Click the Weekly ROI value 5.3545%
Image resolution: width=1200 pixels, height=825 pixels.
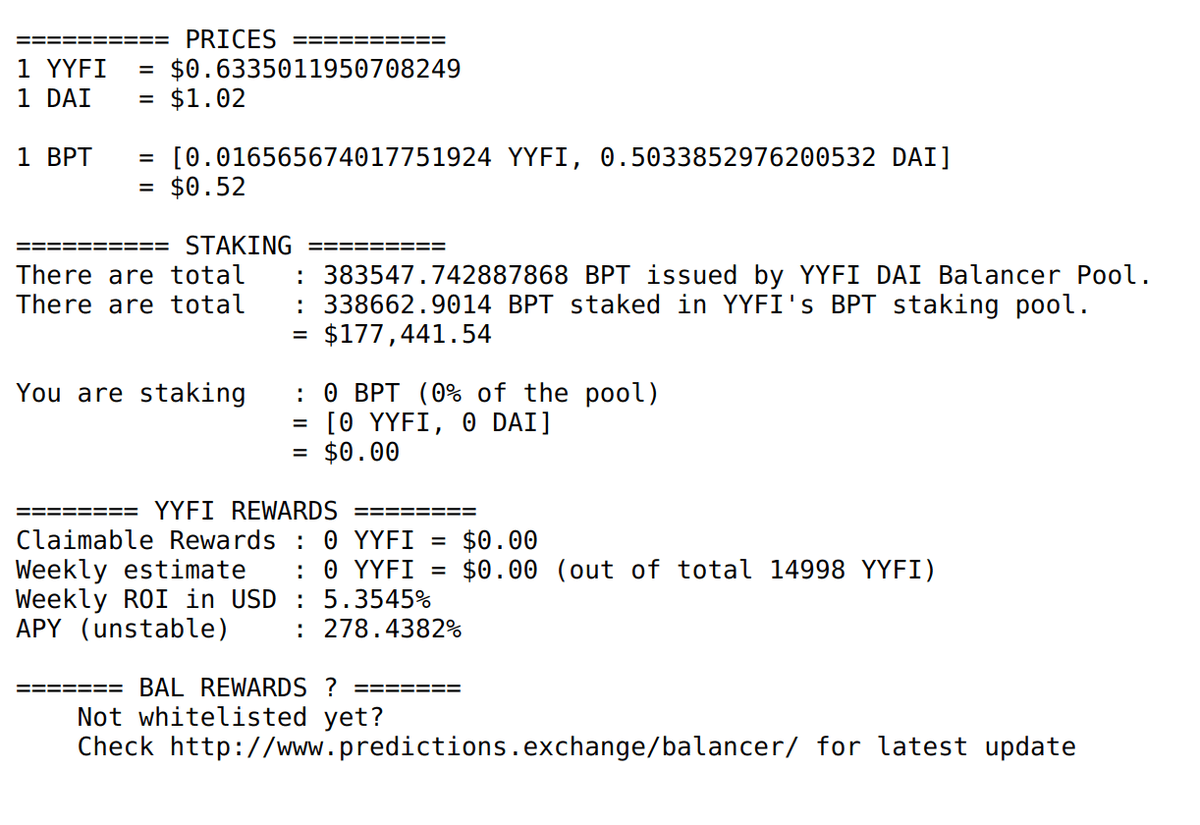coord(377,600)
